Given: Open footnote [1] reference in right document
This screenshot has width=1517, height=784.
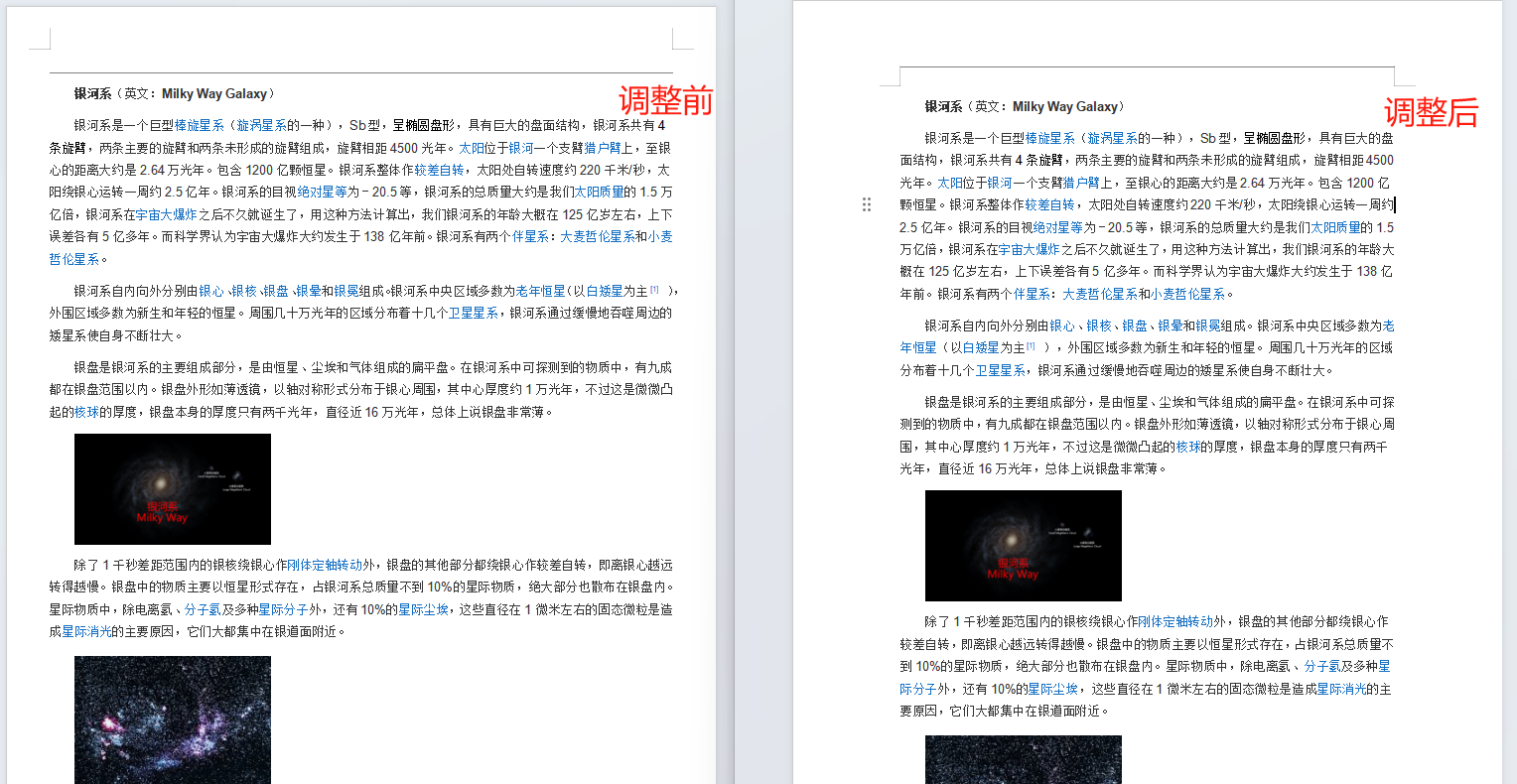Looking at the screenshot, I should point(1031,345).
